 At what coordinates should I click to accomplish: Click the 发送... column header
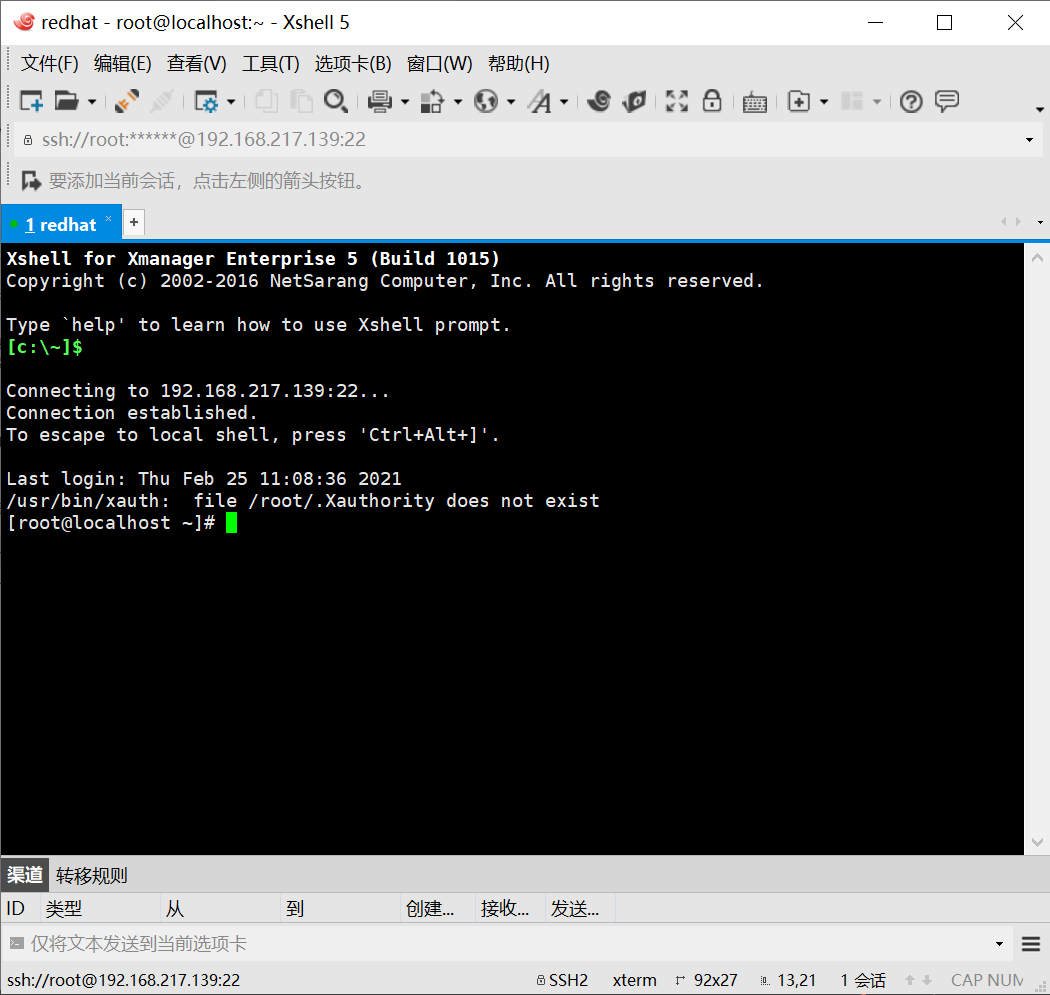tap(580, 908)
